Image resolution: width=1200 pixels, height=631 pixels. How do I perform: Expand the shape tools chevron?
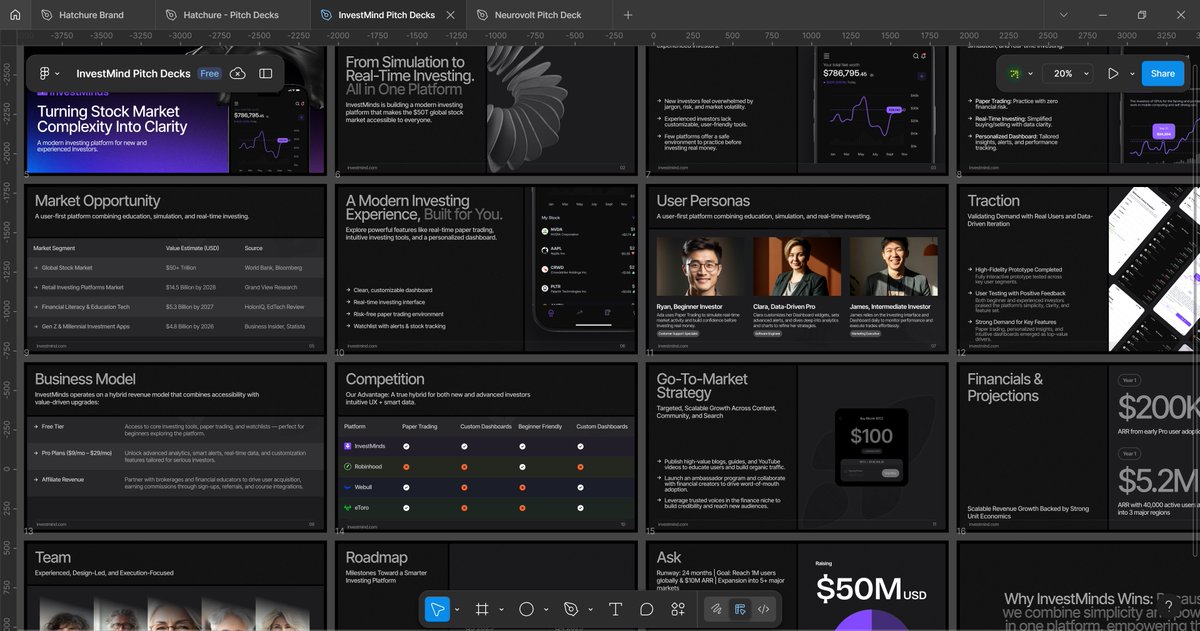coord(546,609)
